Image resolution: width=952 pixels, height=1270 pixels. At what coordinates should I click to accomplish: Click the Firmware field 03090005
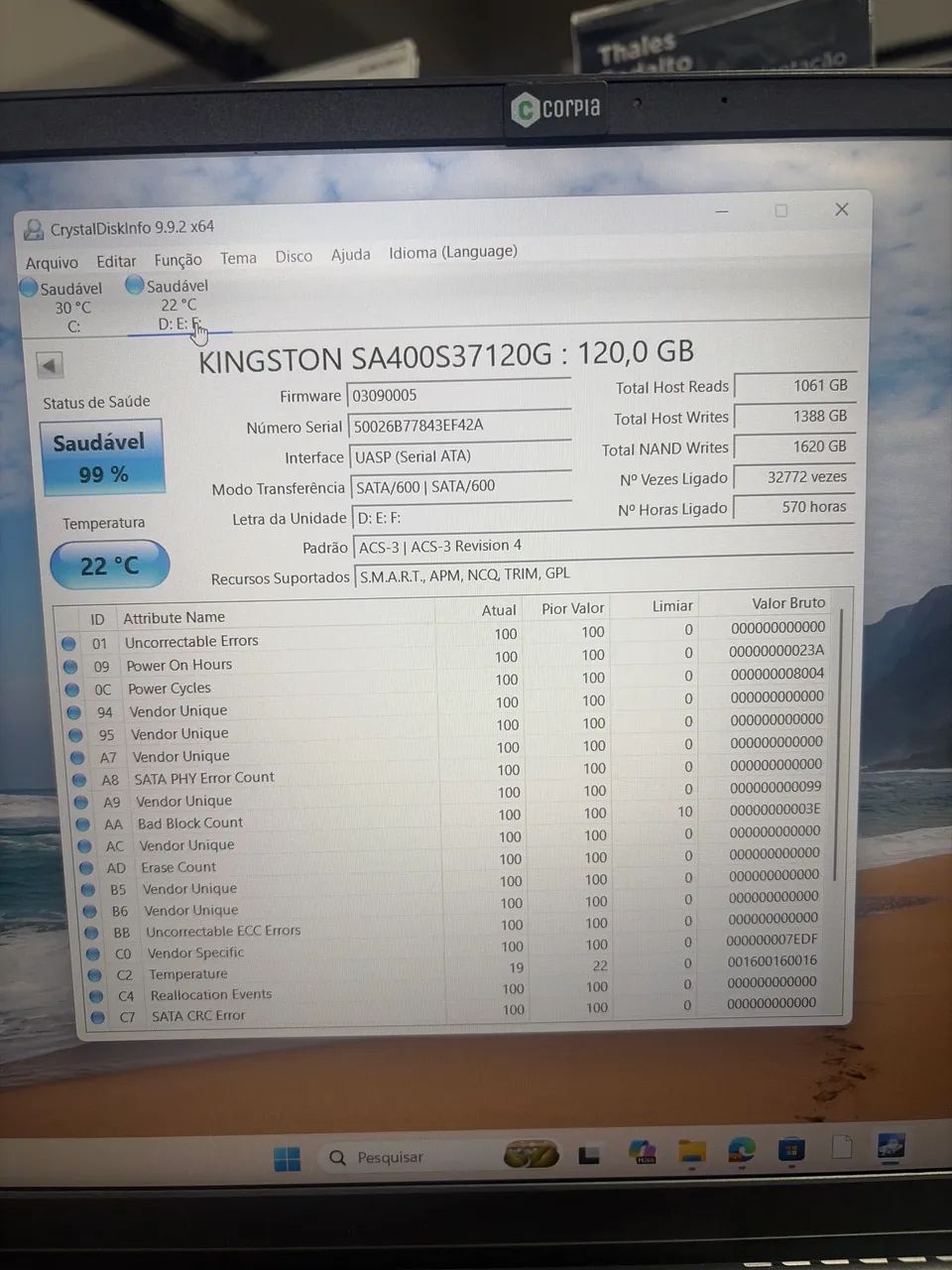coord(458,394)
